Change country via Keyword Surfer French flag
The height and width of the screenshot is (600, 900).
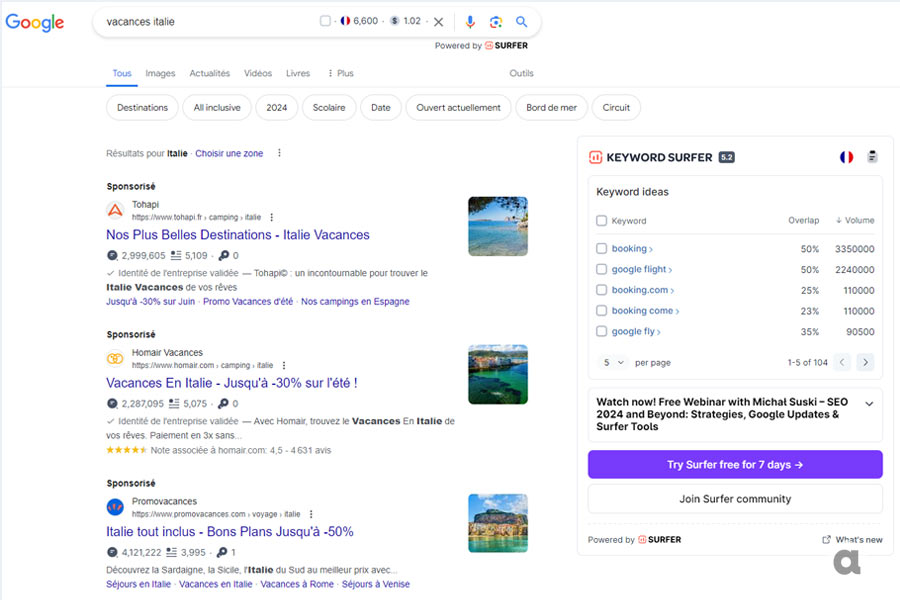coord(846,157)
